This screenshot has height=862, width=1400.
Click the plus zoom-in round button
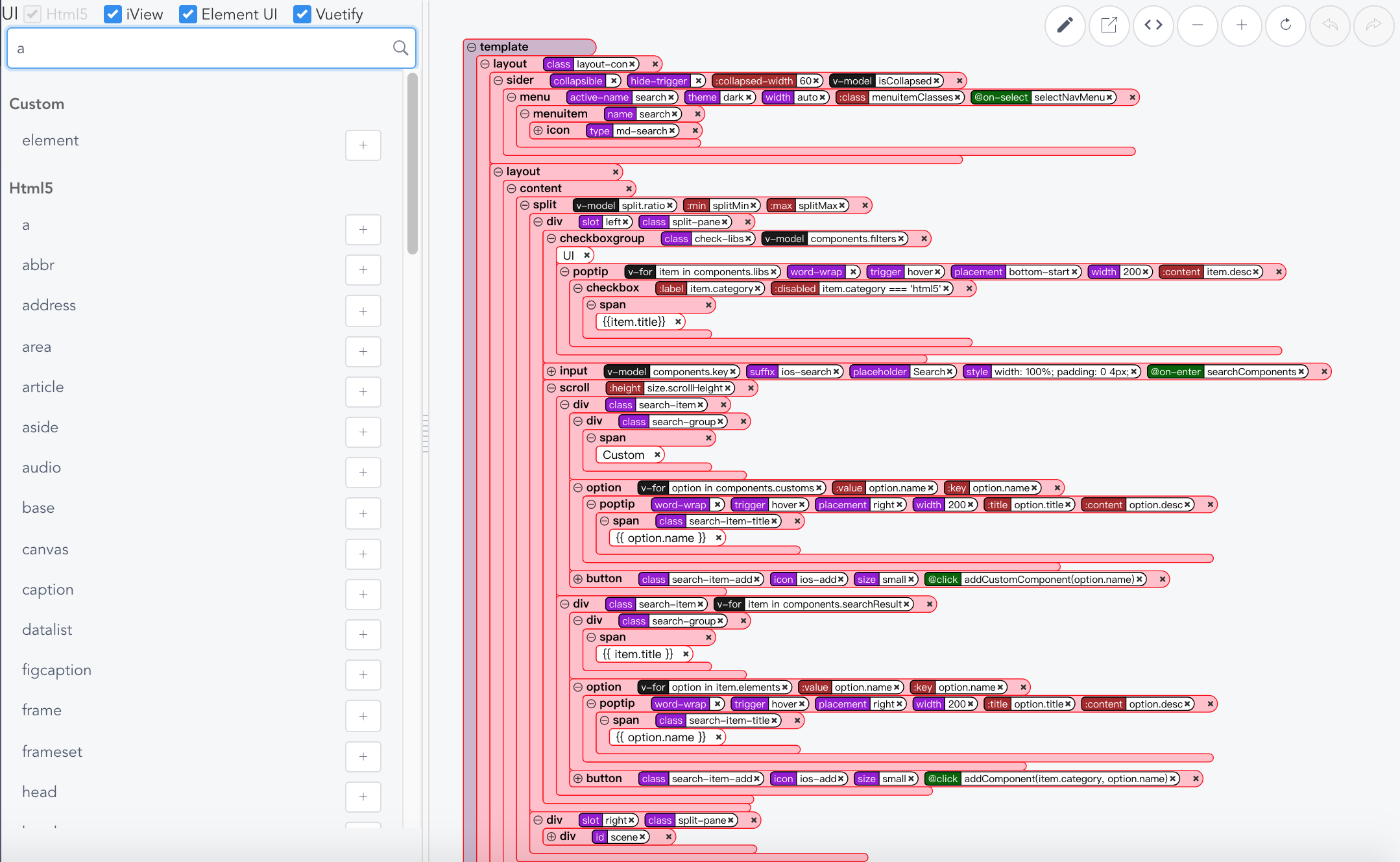(x=1241, y=25)
